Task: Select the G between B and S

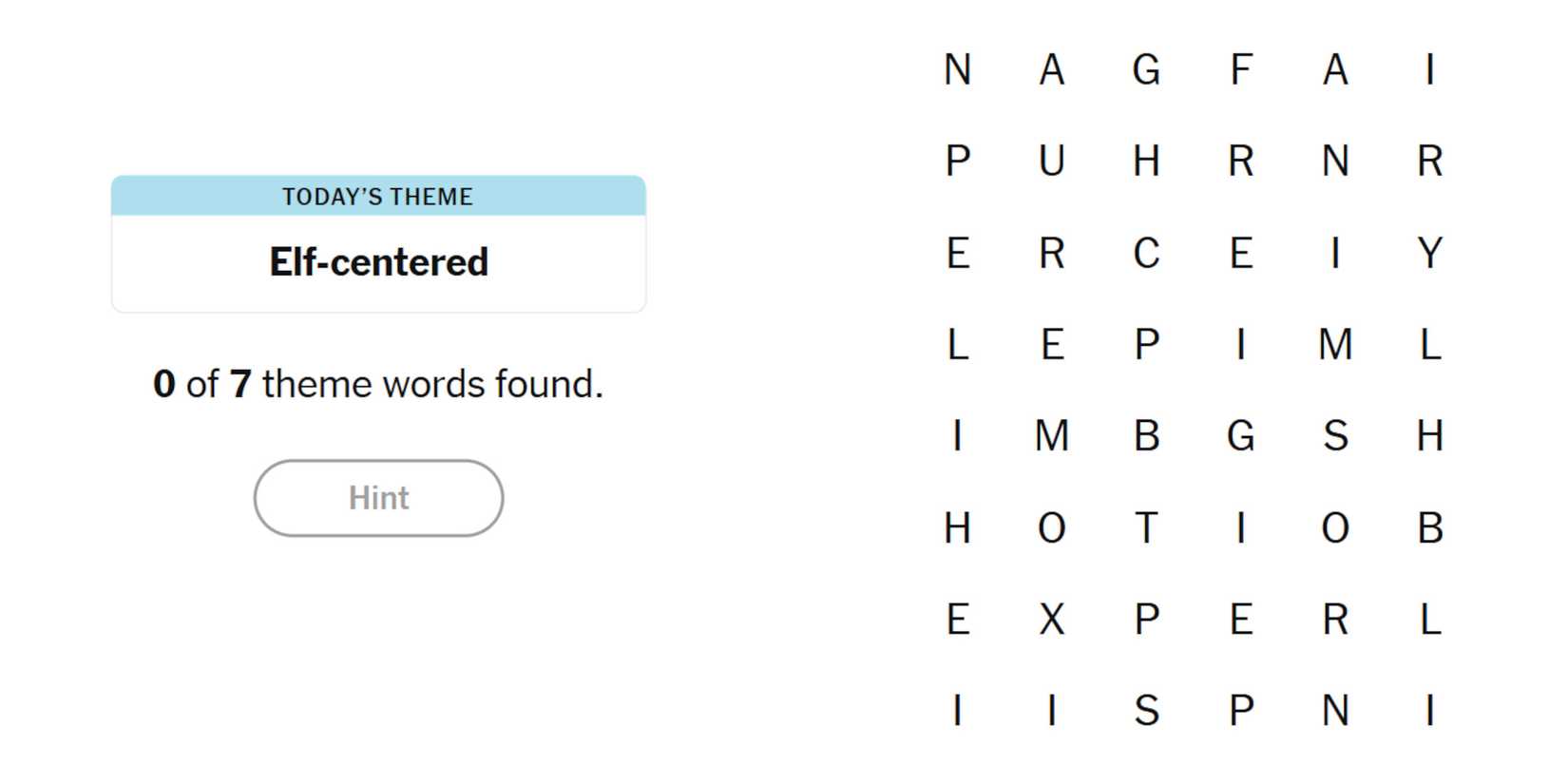Action: click(1240, 436)
